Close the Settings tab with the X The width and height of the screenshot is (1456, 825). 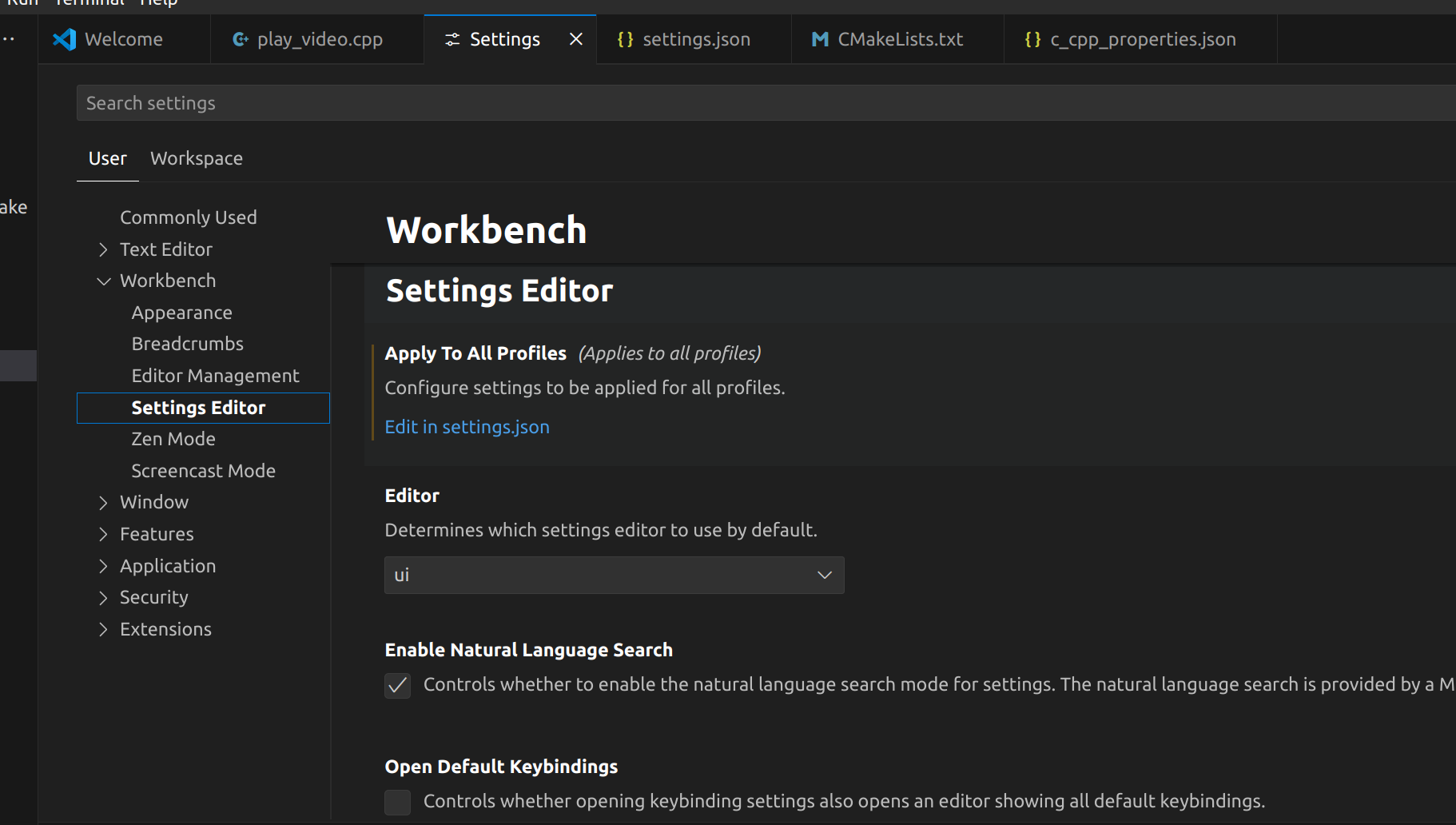point(575,39)
